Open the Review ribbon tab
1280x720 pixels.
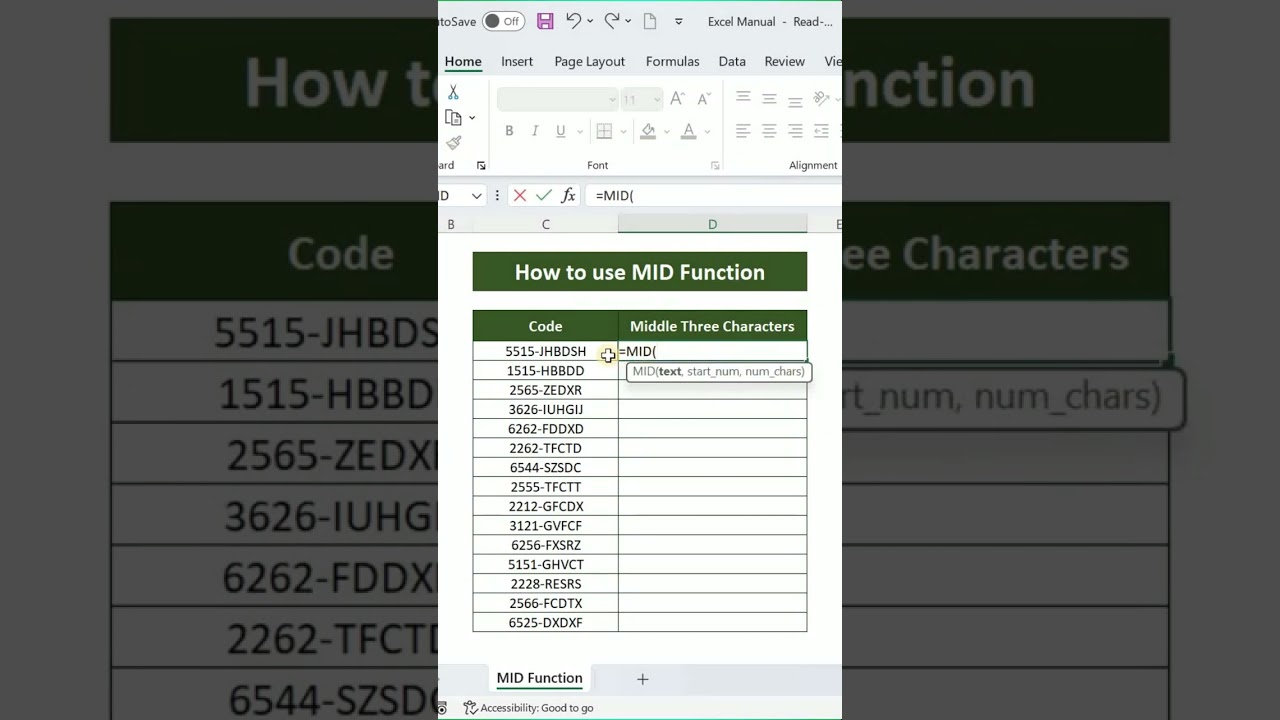point(784,61)
